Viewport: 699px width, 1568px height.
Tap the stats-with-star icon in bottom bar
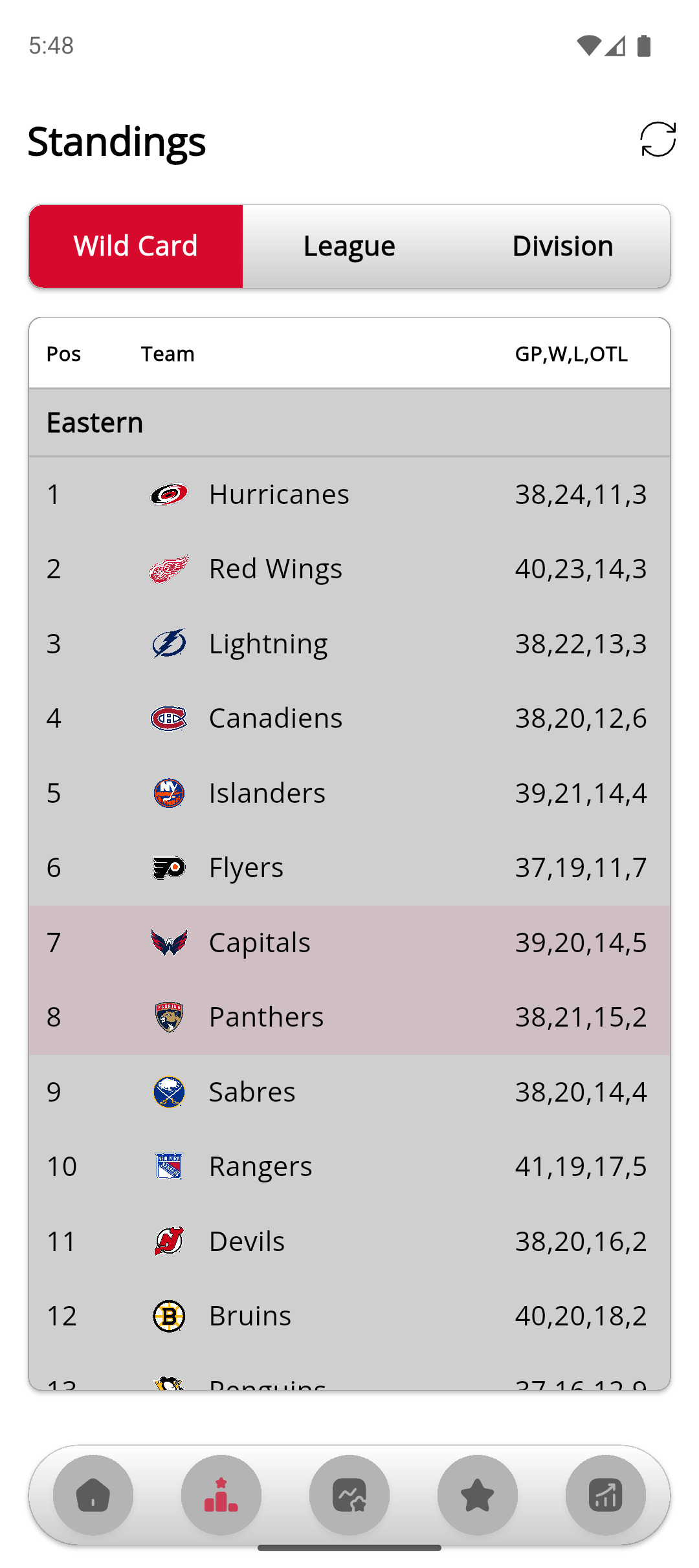pos(349,1495)
